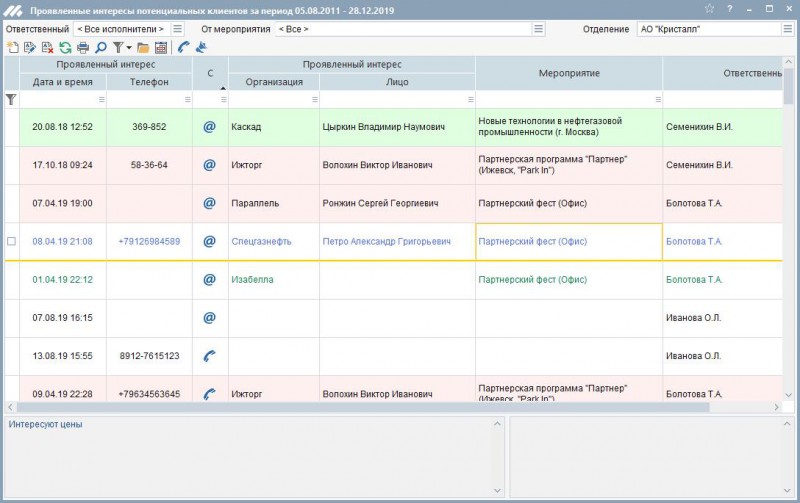Image resolution: width=800 pixels, height=503 pixels.
Task: Sort by the Мероприятие column header
Action: [x=568, y=73]
